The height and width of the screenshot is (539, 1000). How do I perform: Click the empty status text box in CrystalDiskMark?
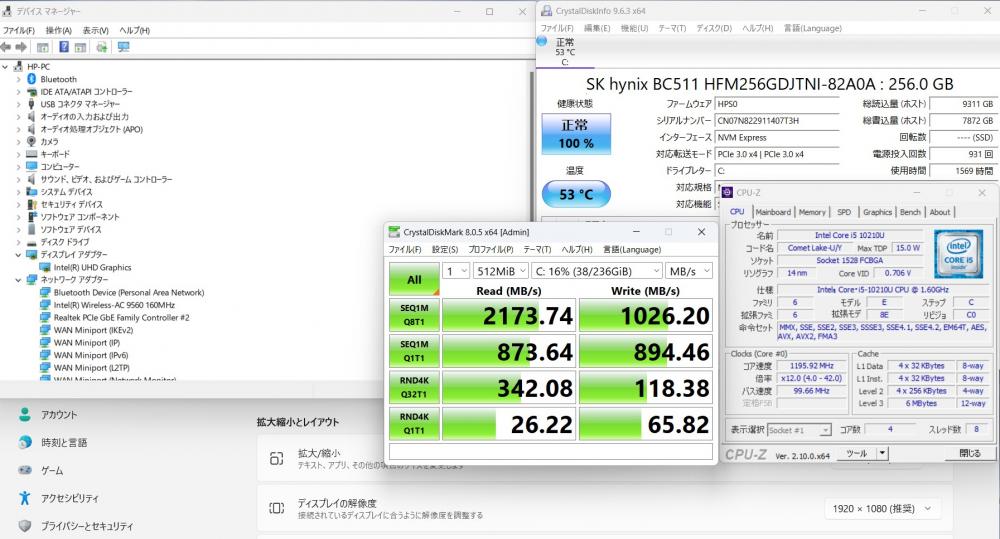tap(550, 452)
